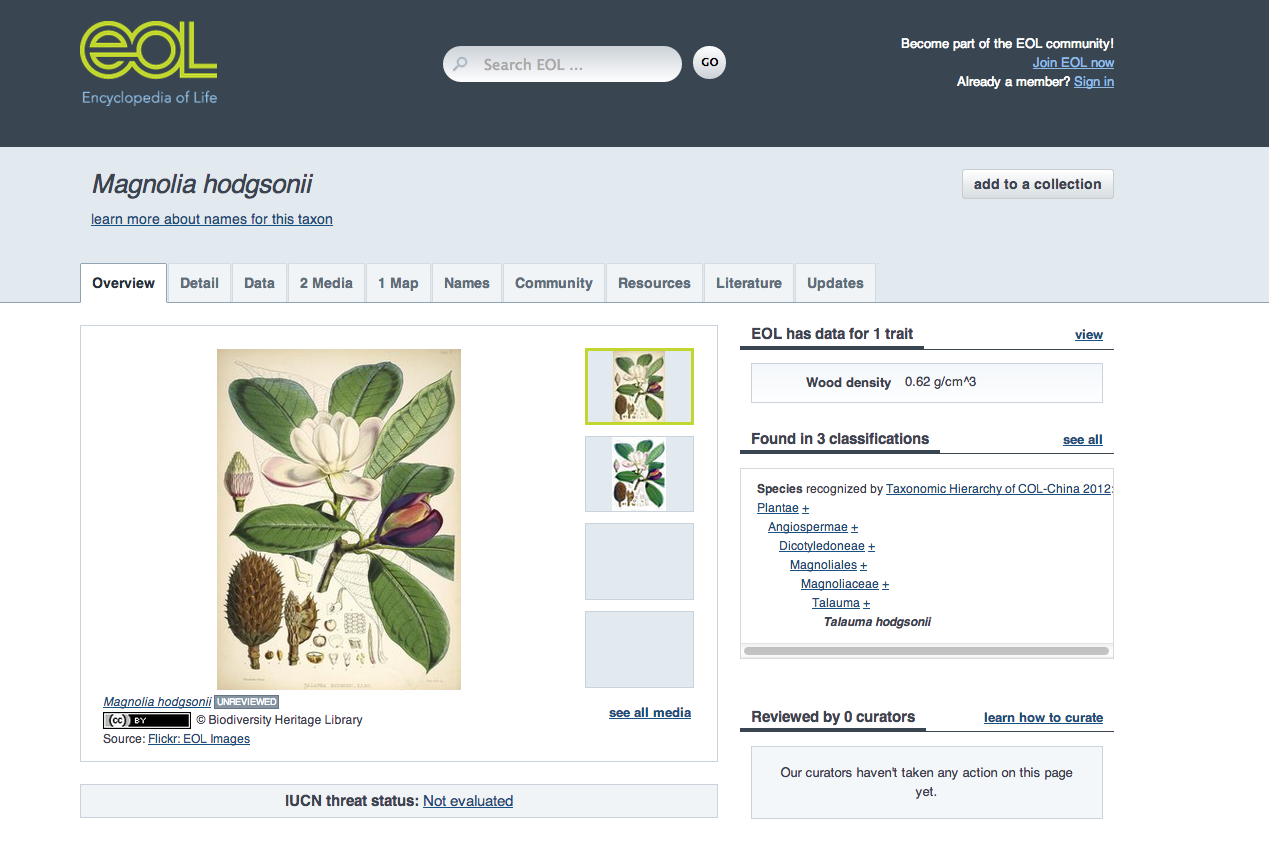Select the second Magnolia thumbnail image
Screen dimensions: 1269x853
639,474
